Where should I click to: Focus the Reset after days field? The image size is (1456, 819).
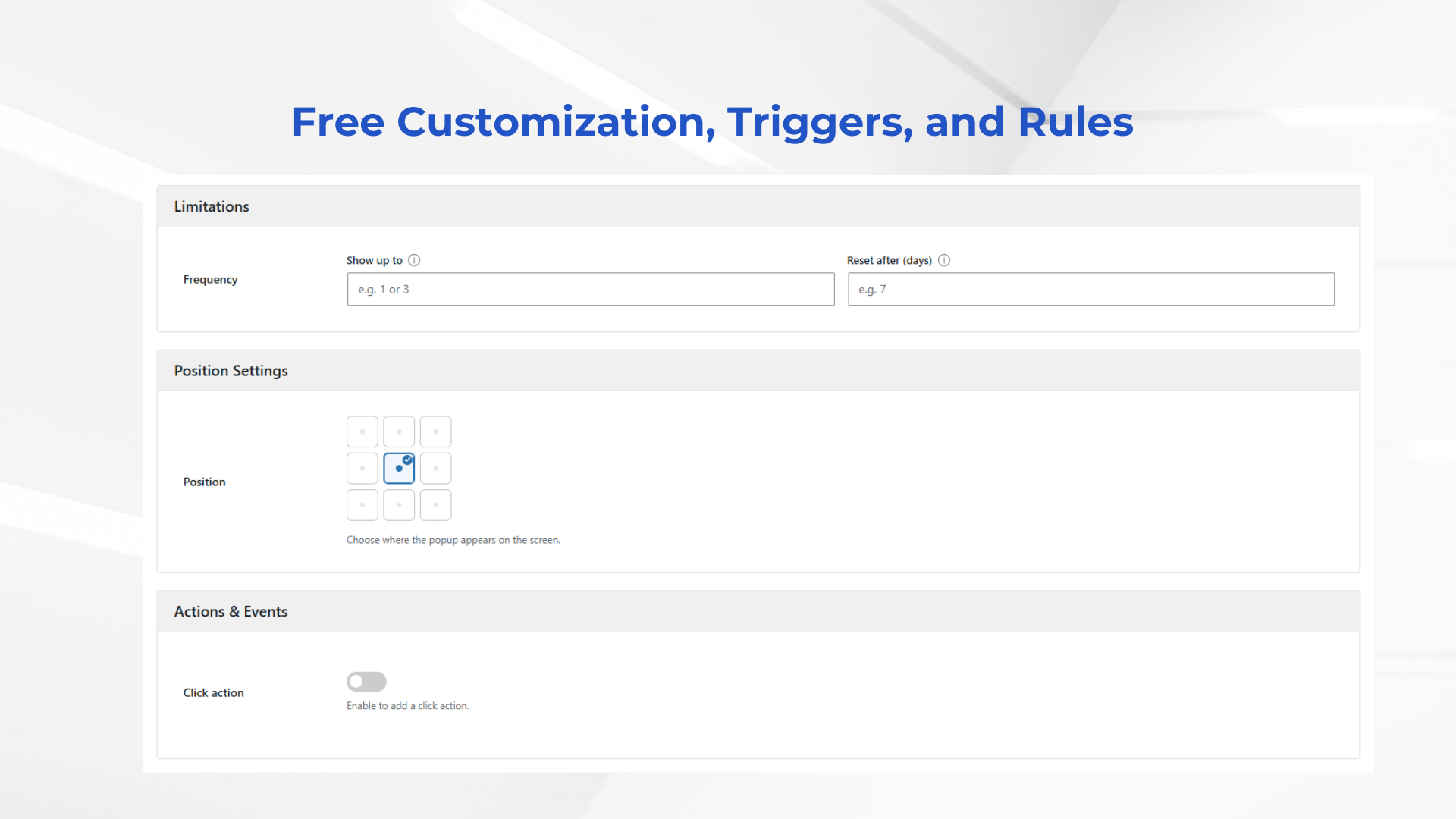(1090, 290)
